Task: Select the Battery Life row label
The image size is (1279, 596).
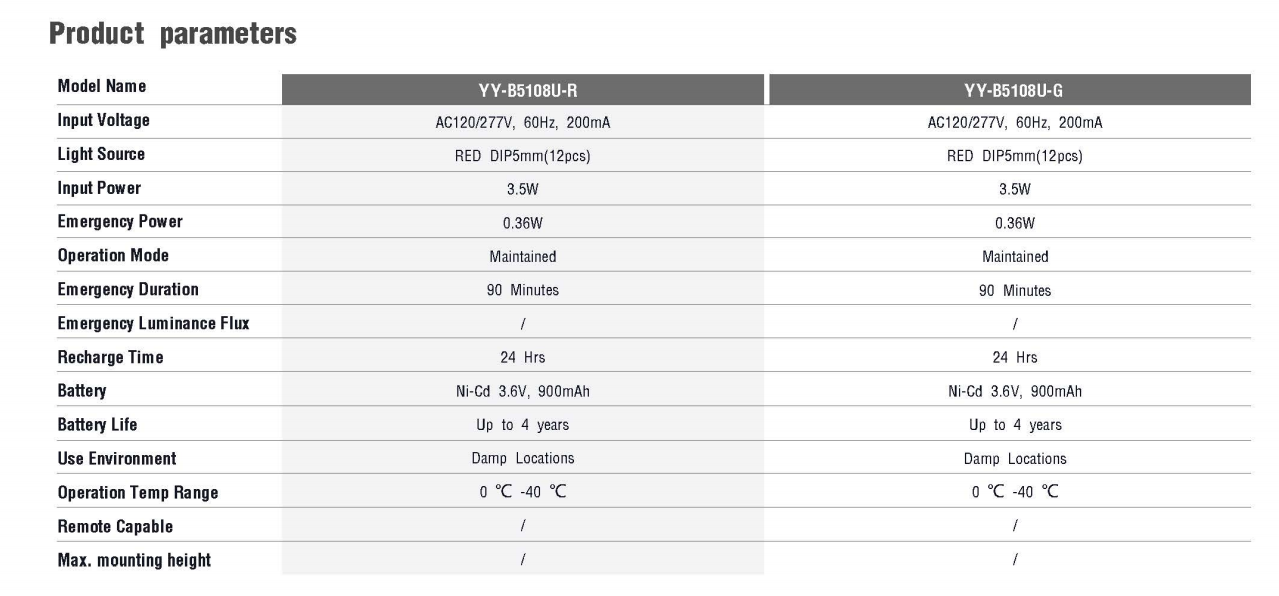Action: pyautogui.click(x=97, y=425)
